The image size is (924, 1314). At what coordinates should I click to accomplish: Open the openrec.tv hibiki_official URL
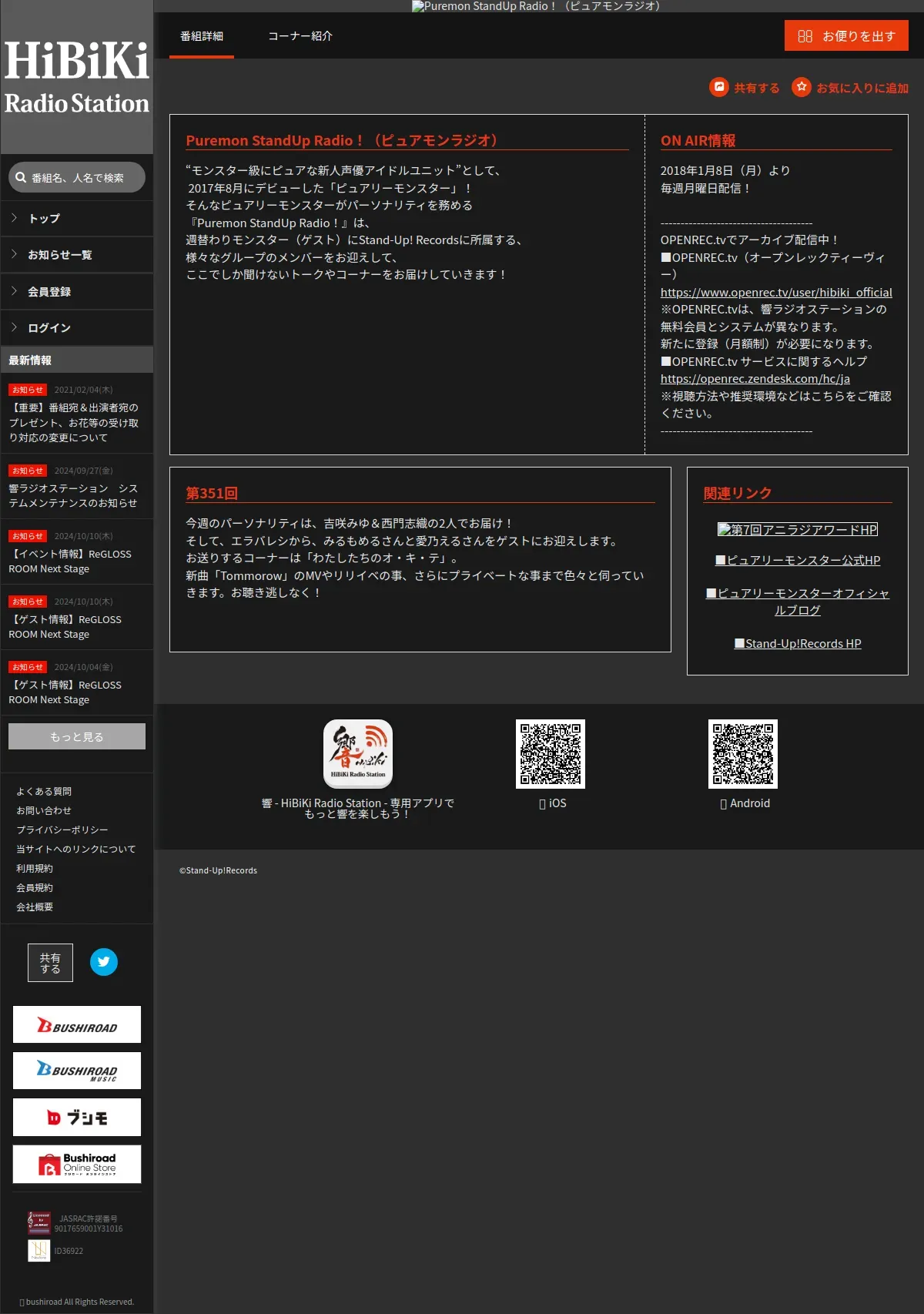[x=776, y=292]
